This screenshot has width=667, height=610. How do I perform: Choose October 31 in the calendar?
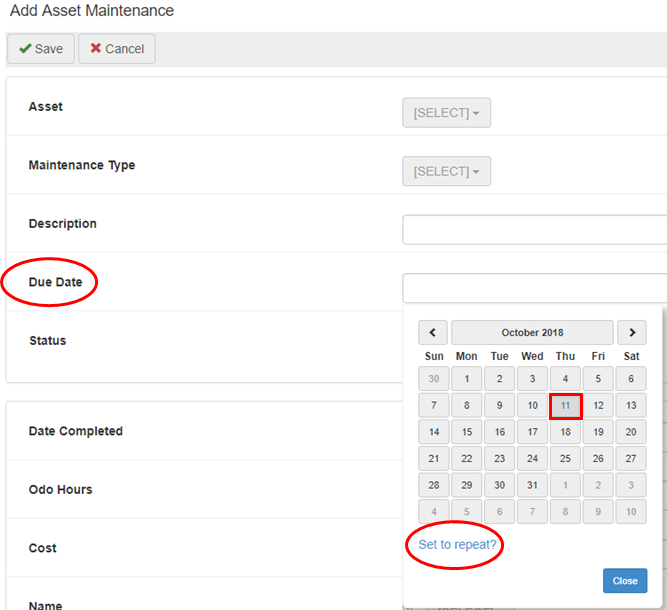tap(532, 485)
